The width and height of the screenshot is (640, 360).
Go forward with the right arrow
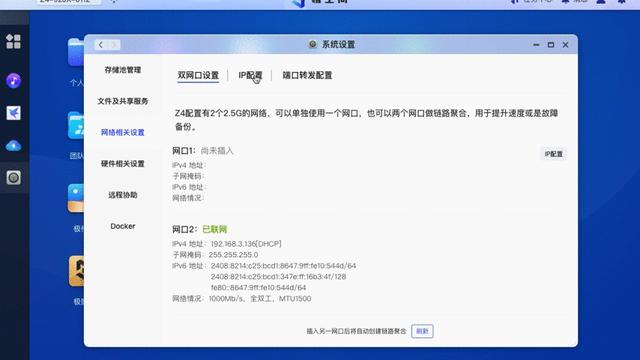[x=114, y=44]
